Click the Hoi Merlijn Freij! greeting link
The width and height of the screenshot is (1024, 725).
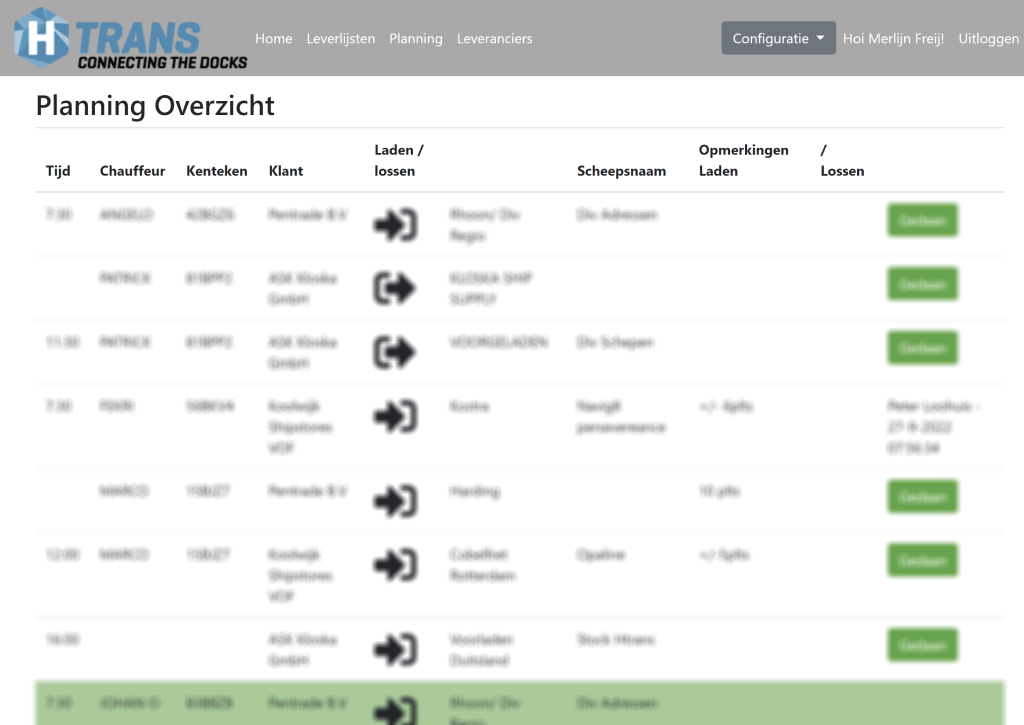click(x=893, y=39)
